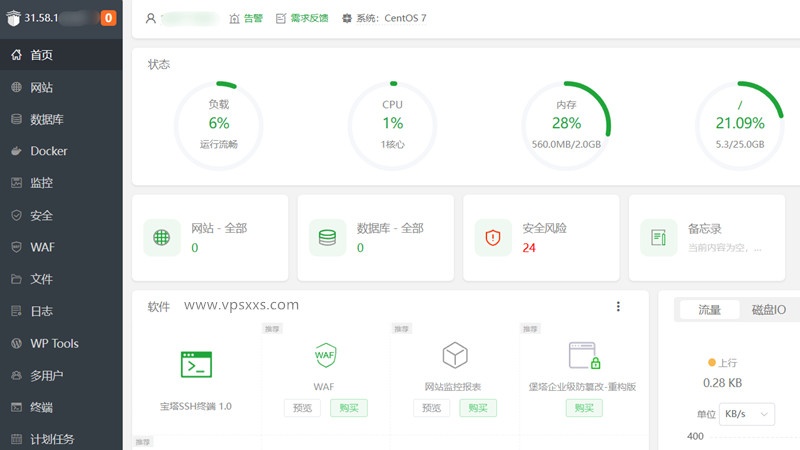Click the shield icon in 安全风险 card

[x=493, y=237]
